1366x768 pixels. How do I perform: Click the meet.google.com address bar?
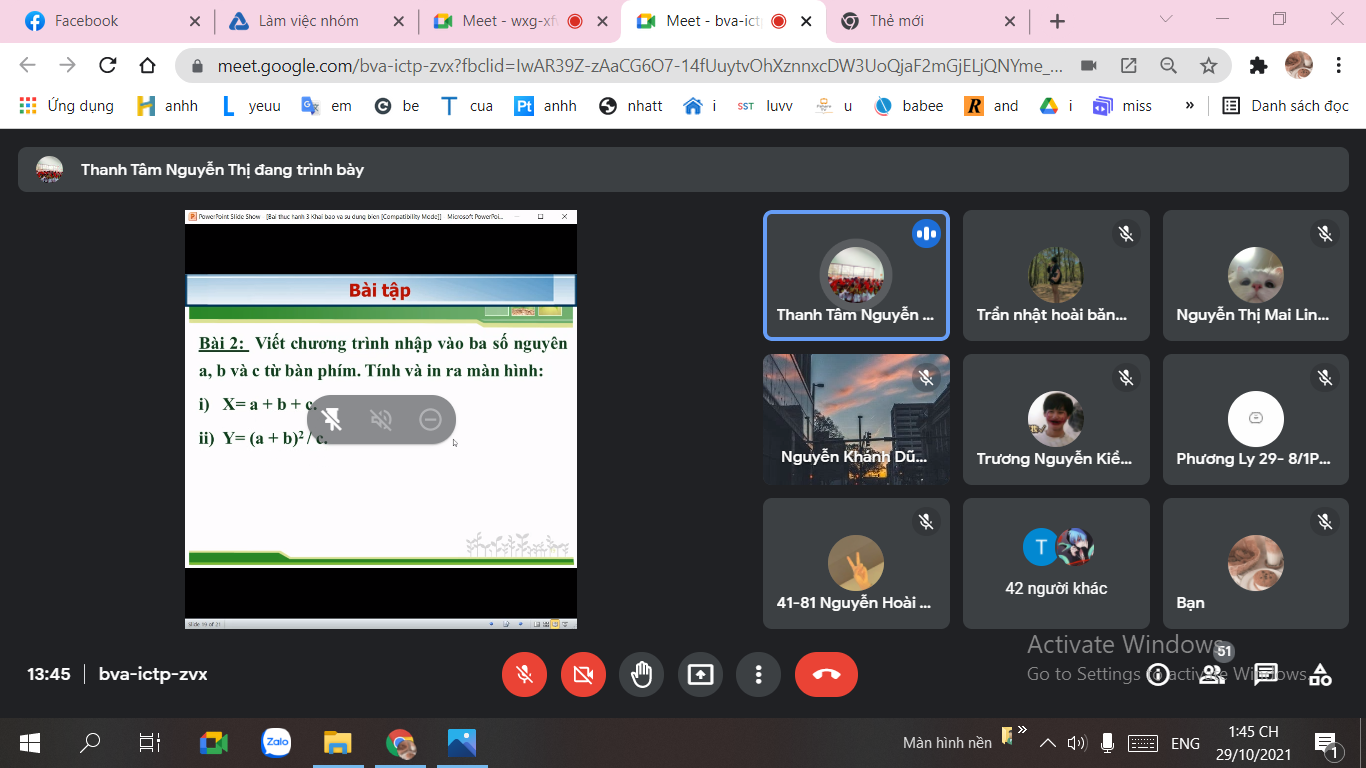coord(639,66)
